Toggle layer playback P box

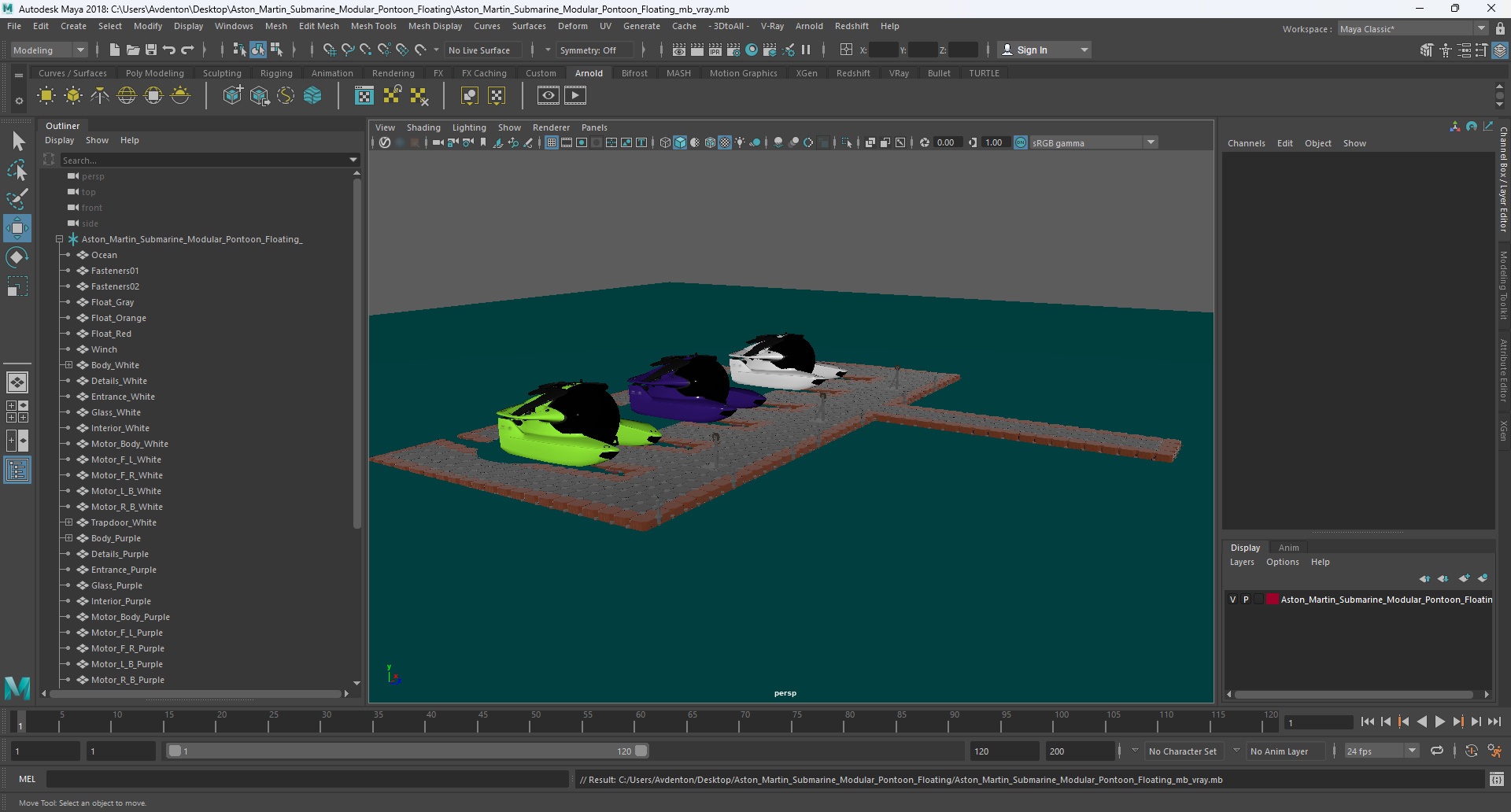1246,600
